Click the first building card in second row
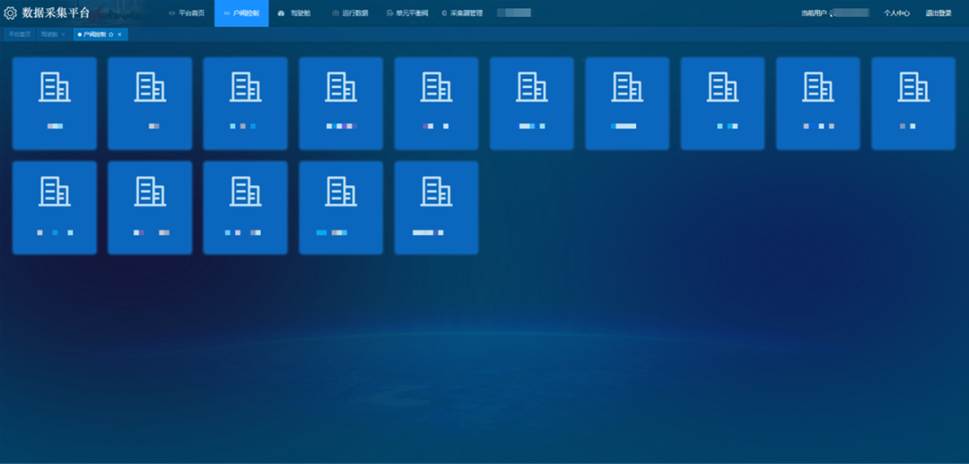The width and height of the screenshot is (969, 464). point(54,207)
